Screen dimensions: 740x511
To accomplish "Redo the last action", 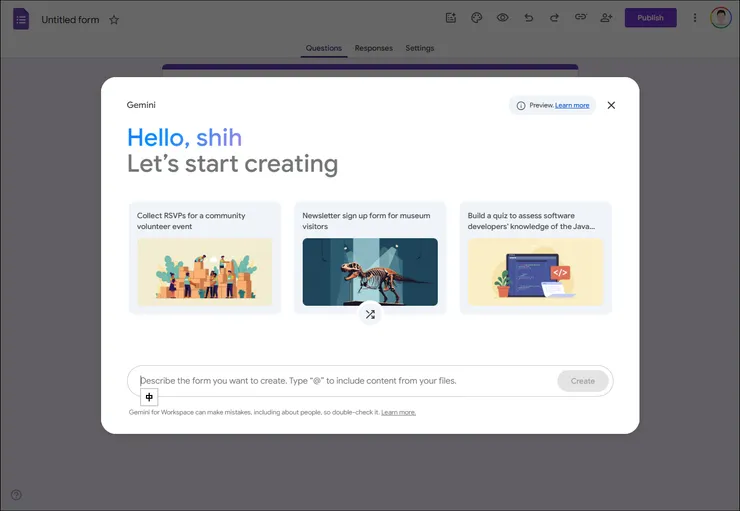I will pyautogui.click(x=554, y=18).
